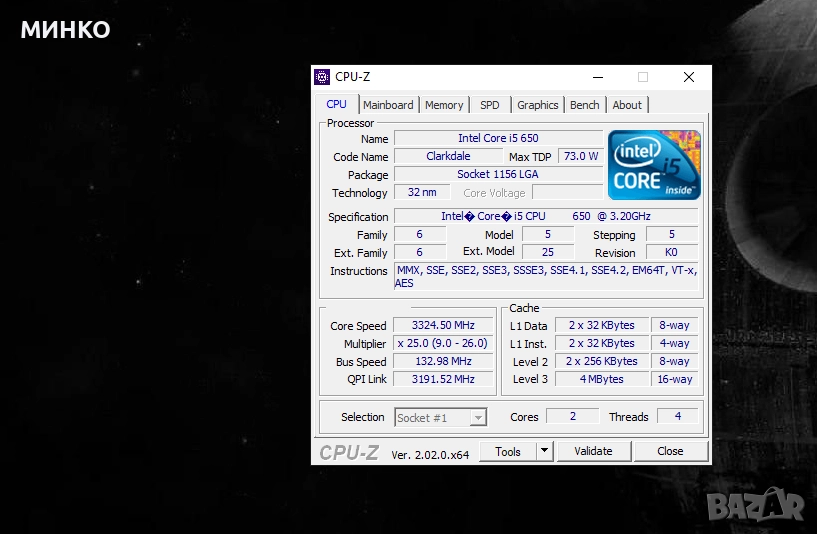This screenshot has height=534, width=817.
Task: Select the CPU tab
Action: 337,104
